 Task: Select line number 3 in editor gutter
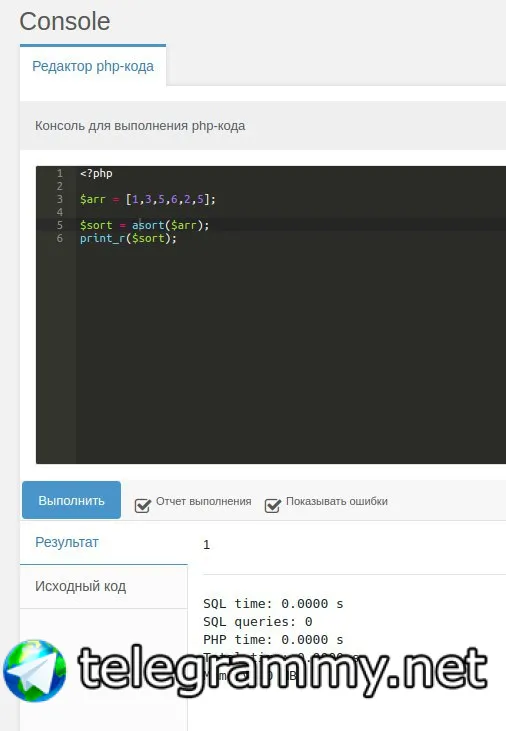click(60, 200)
